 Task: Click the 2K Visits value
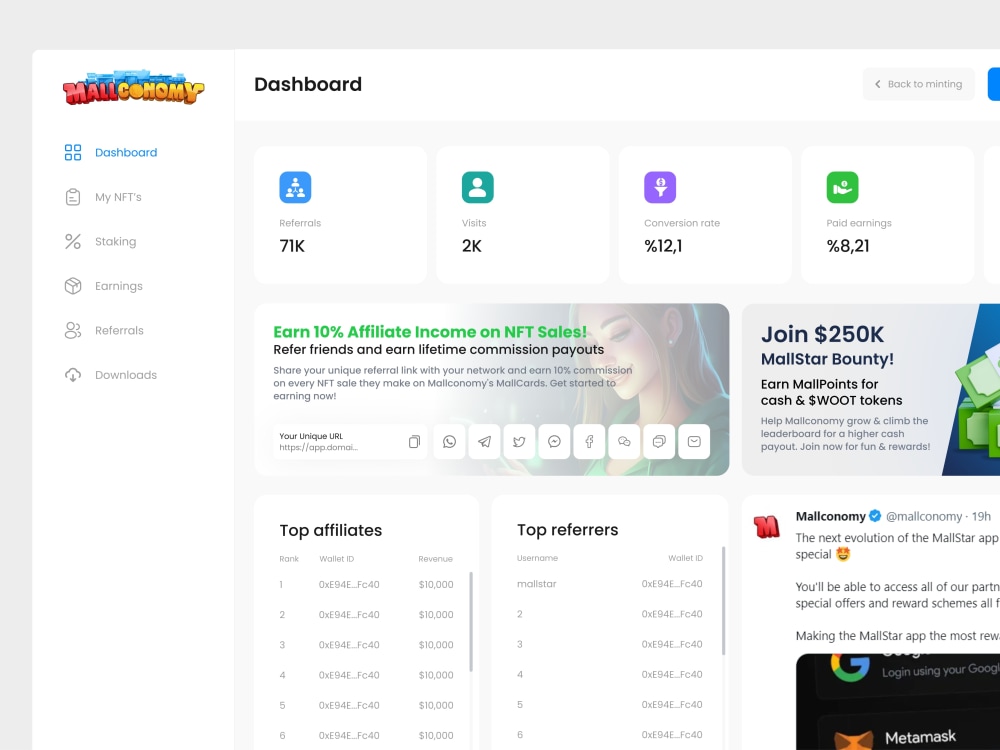(472, 246)
